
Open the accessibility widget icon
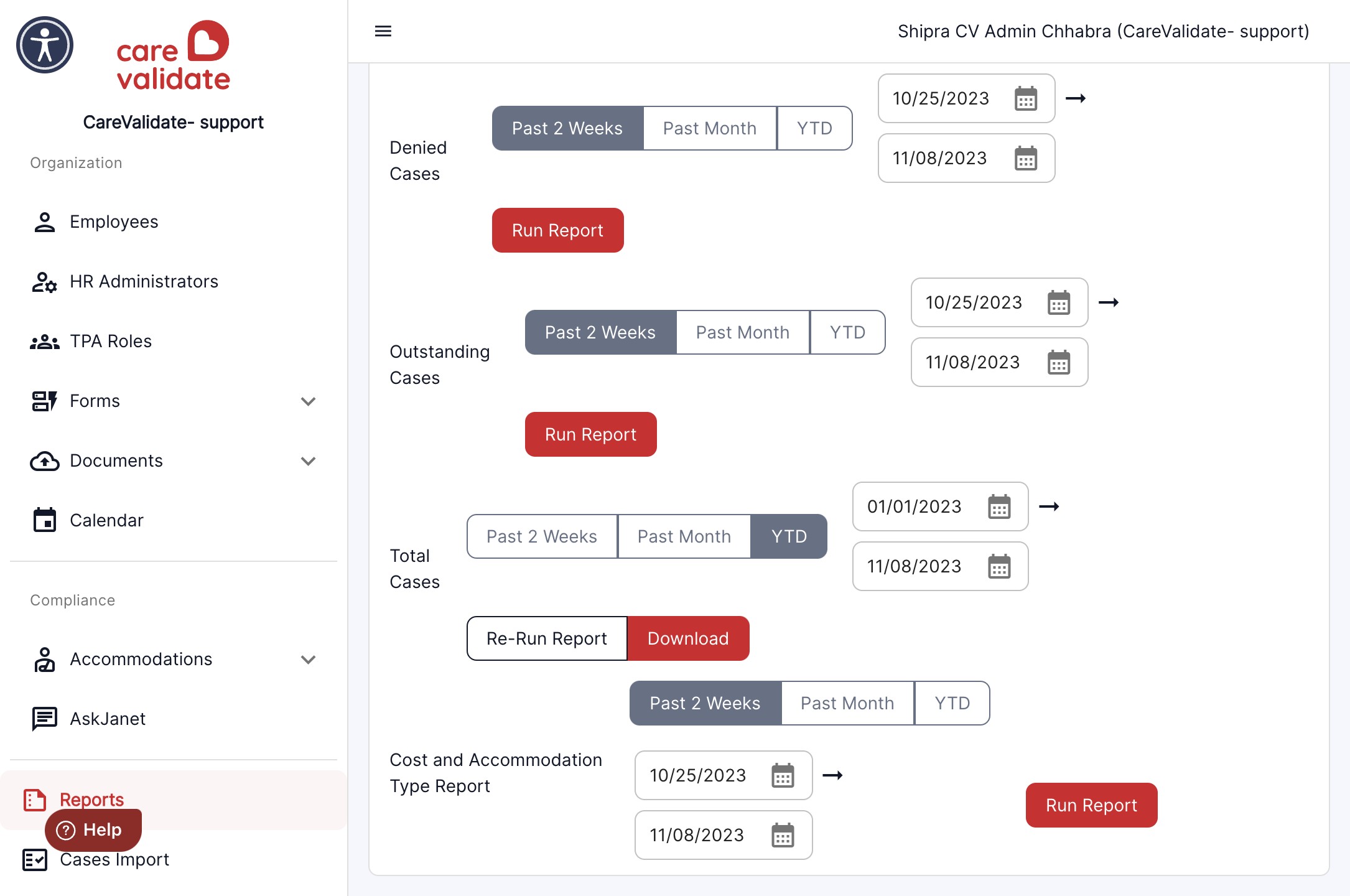(x=45, y=45)
